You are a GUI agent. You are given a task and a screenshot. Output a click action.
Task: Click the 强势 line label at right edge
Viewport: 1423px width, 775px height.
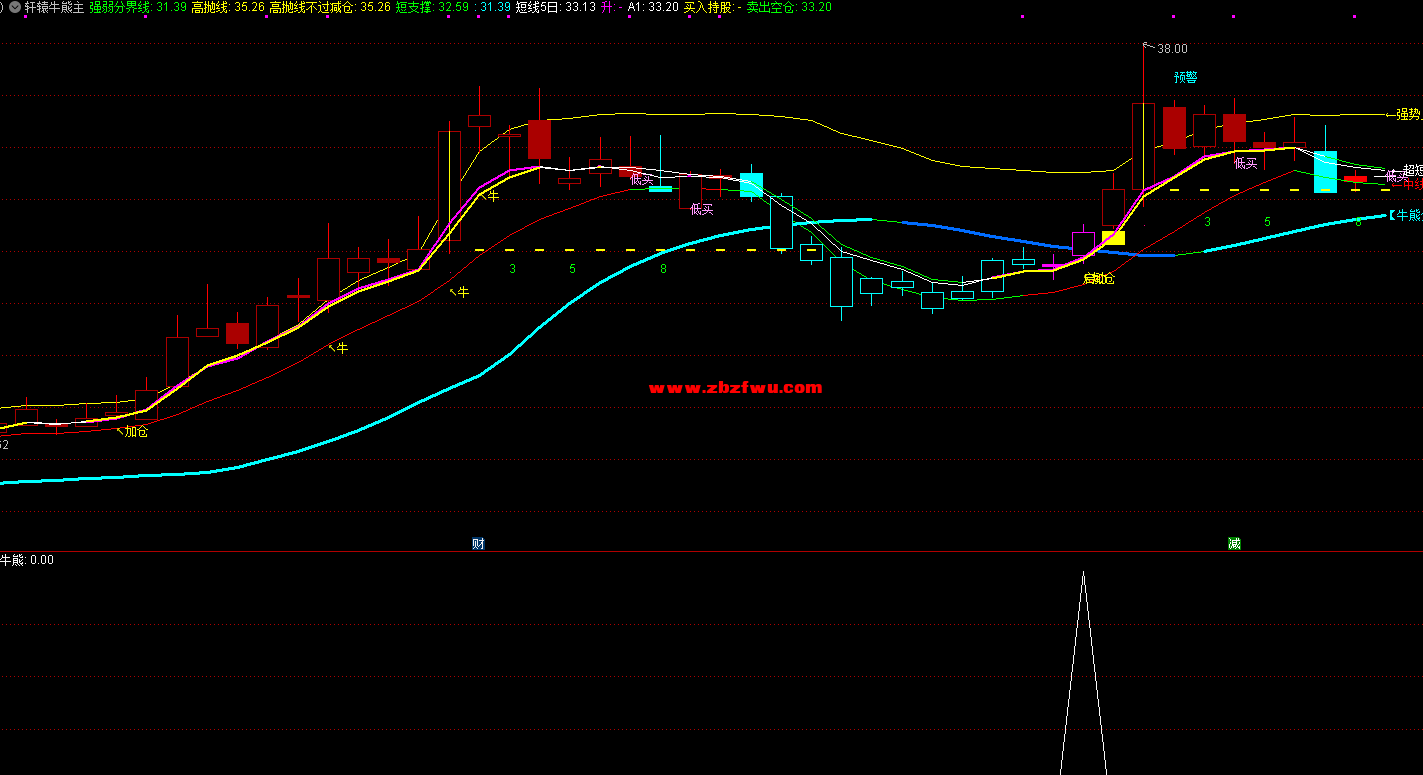(x=1407, y=115)
